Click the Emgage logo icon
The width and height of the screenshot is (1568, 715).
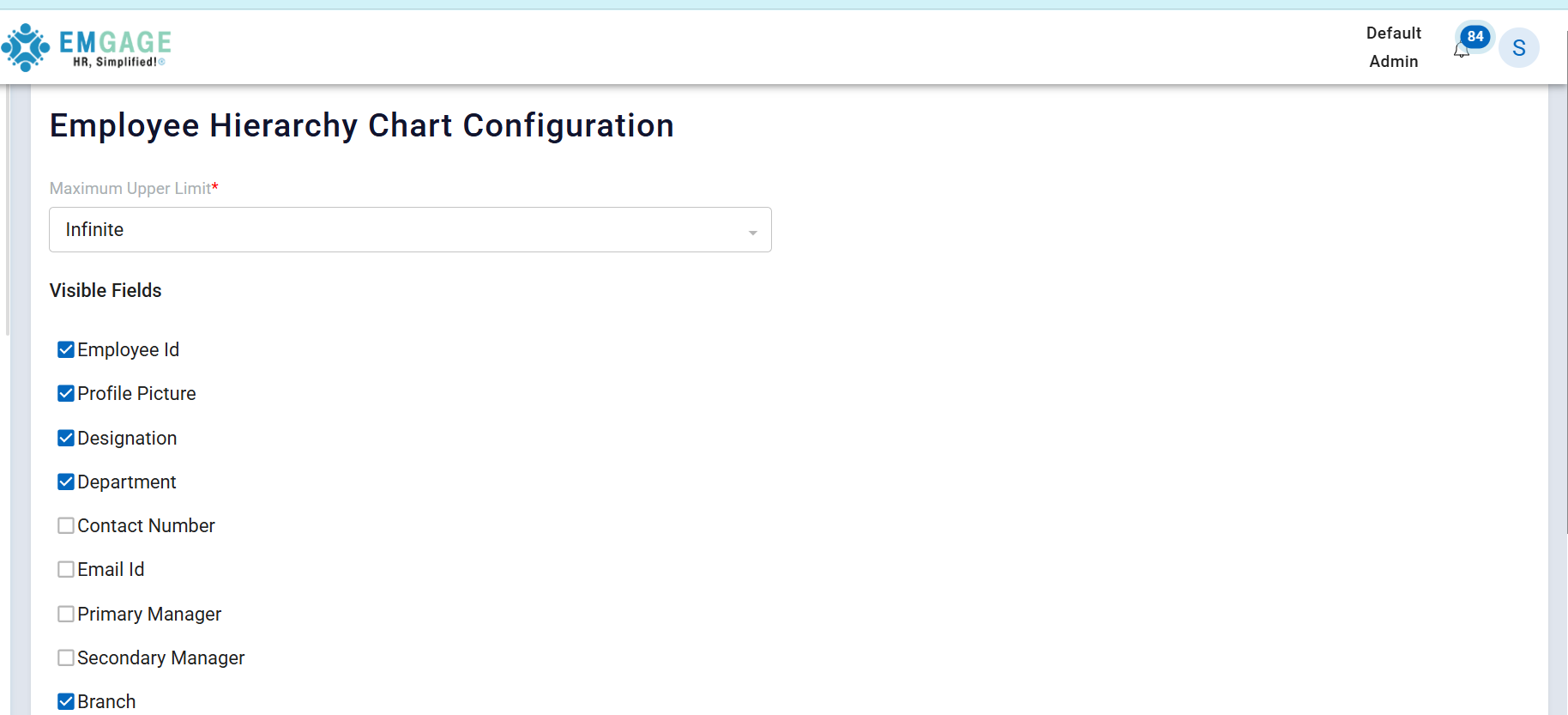click(26, 47)
